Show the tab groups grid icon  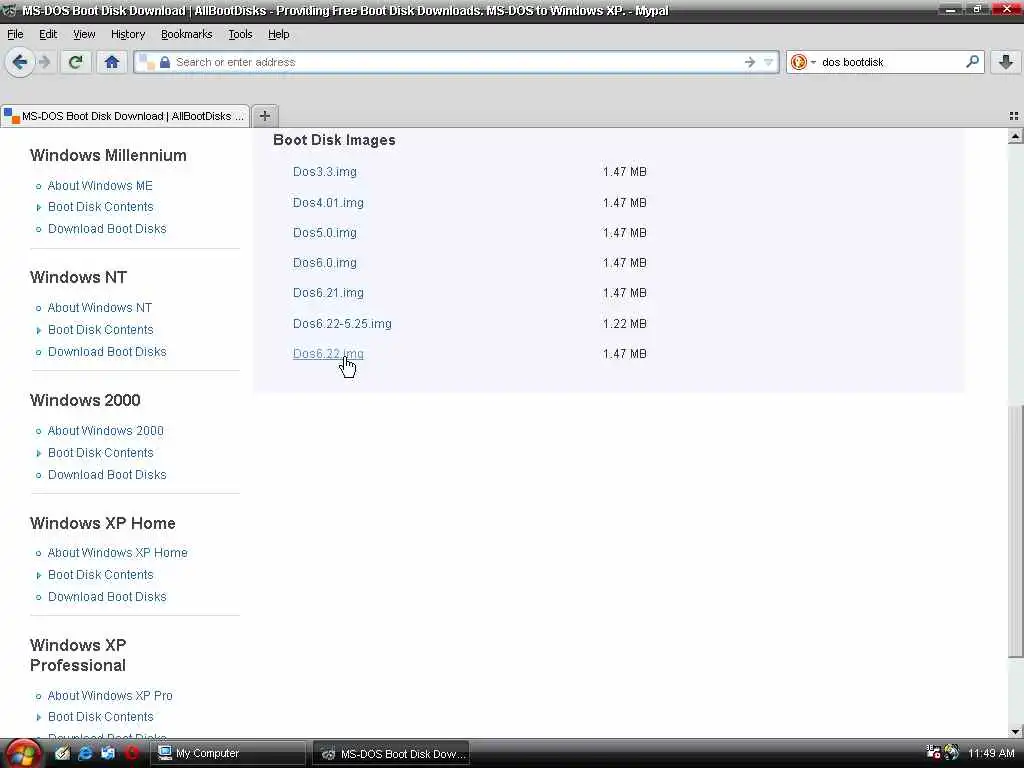click(1014, 116)
